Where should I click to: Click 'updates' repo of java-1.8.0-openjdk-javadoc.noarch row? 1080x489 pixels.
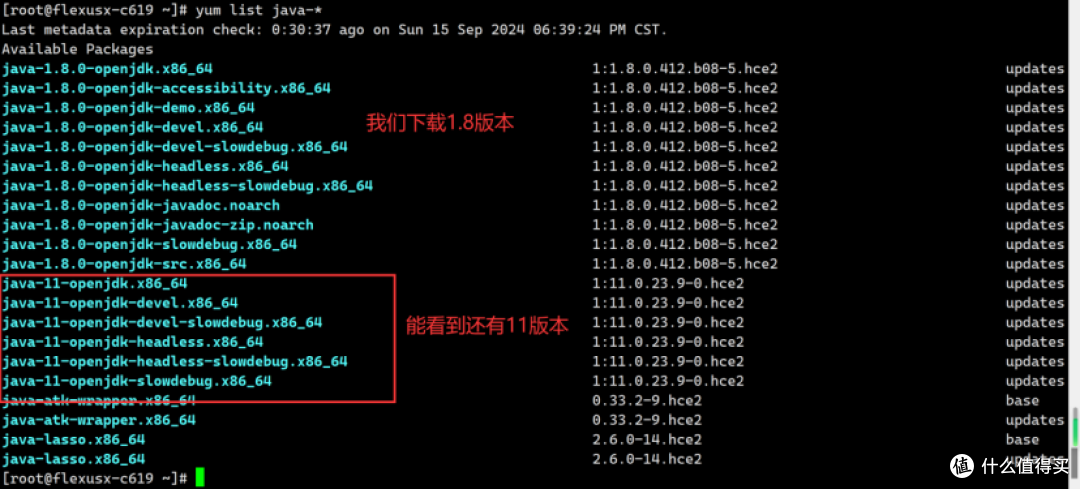pyautogui.click(x=1035, y=205)
